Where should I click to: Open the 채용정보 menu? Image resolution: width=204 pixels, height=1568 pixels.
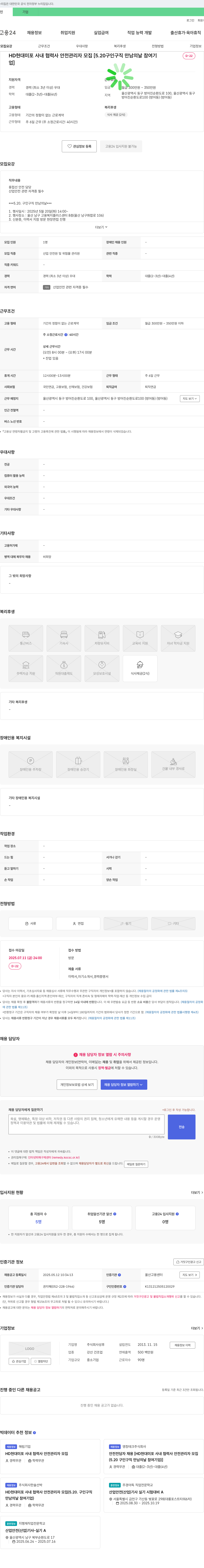click(x=34, y=33)
